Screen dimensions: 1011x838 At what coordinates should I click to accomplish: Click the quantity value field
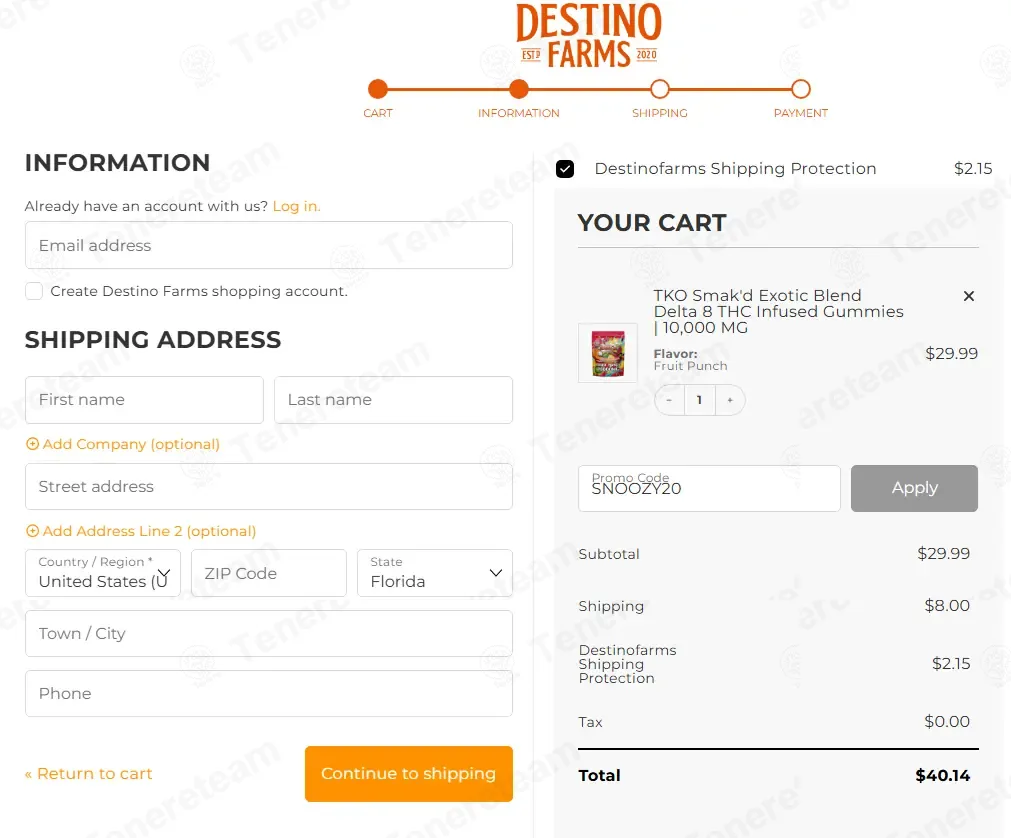(700, 400)
